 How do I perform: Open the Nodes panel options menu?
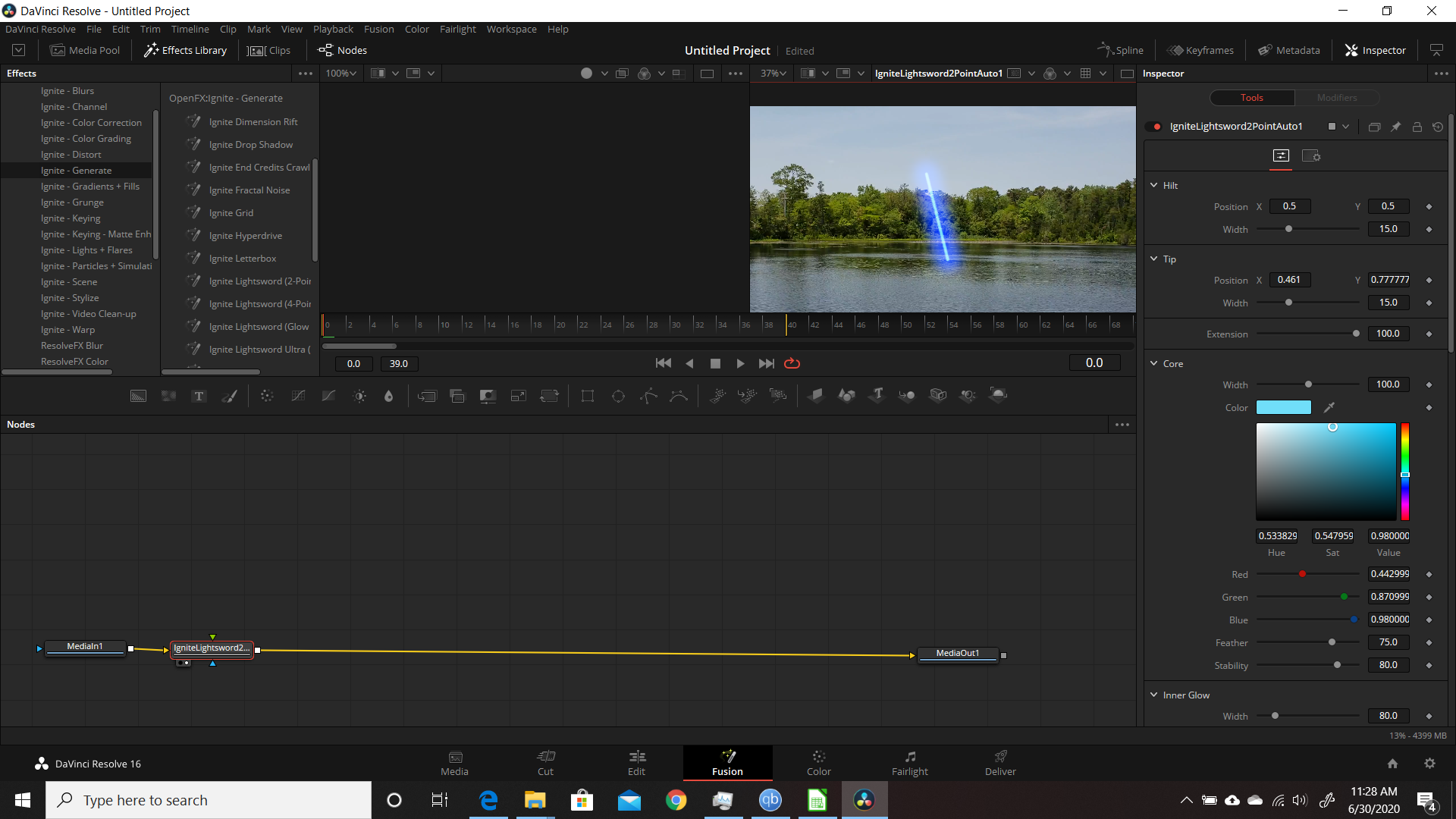(1122, 425)
